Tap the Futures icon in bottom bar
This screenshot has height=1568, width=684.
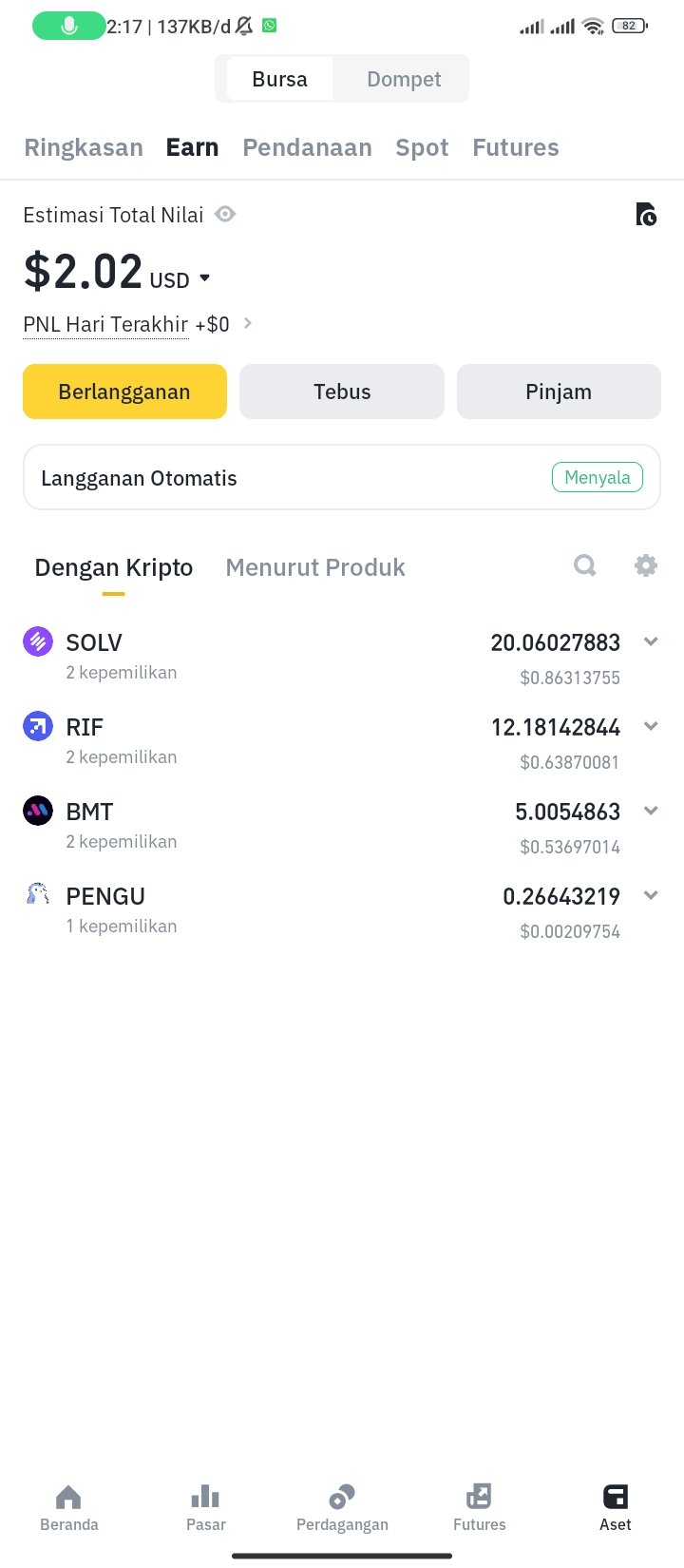pyautogui.click(x=479, y=1499)
